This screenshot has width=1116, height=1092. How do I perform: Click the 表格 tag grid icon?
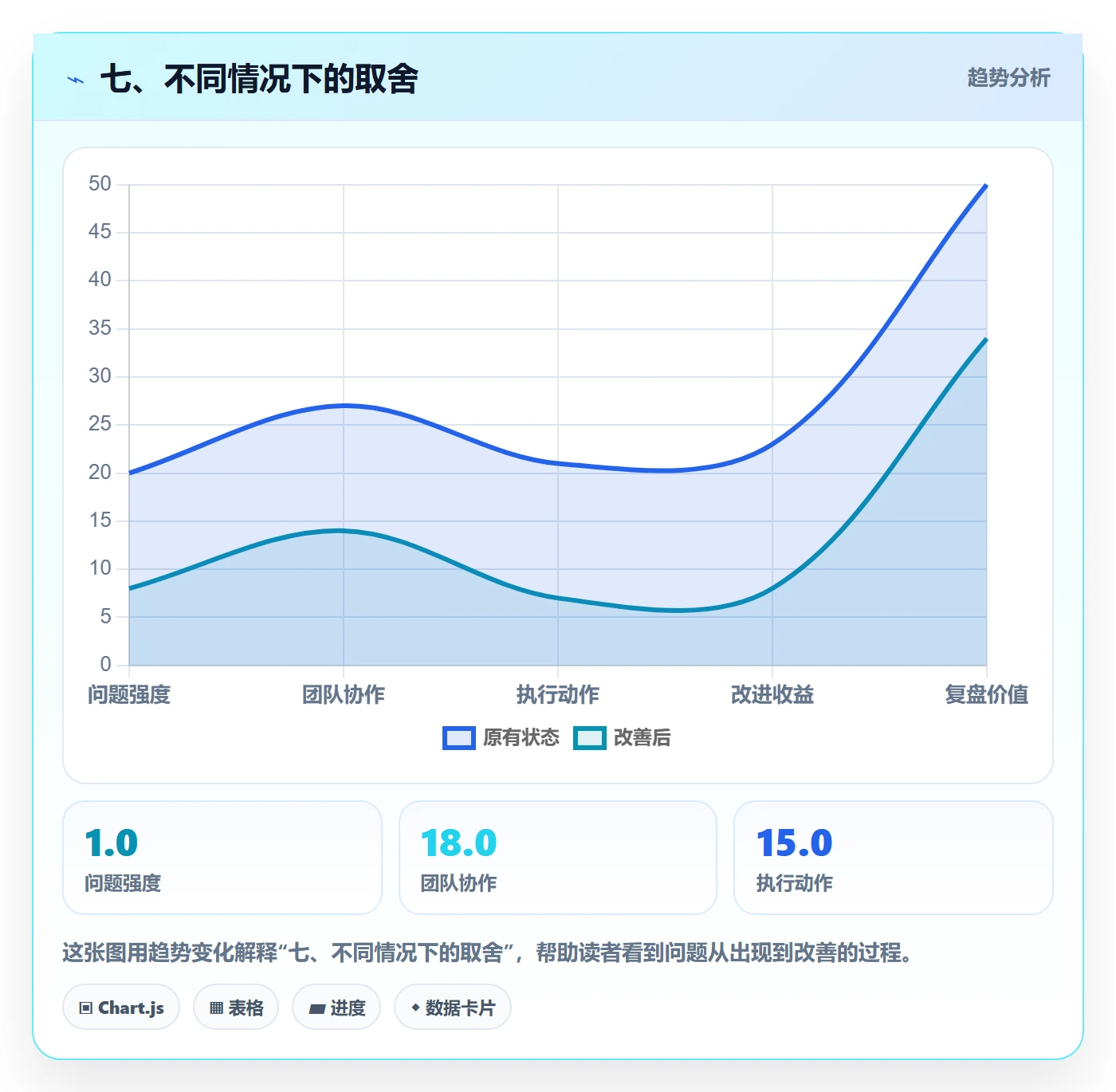(216, 1008)
